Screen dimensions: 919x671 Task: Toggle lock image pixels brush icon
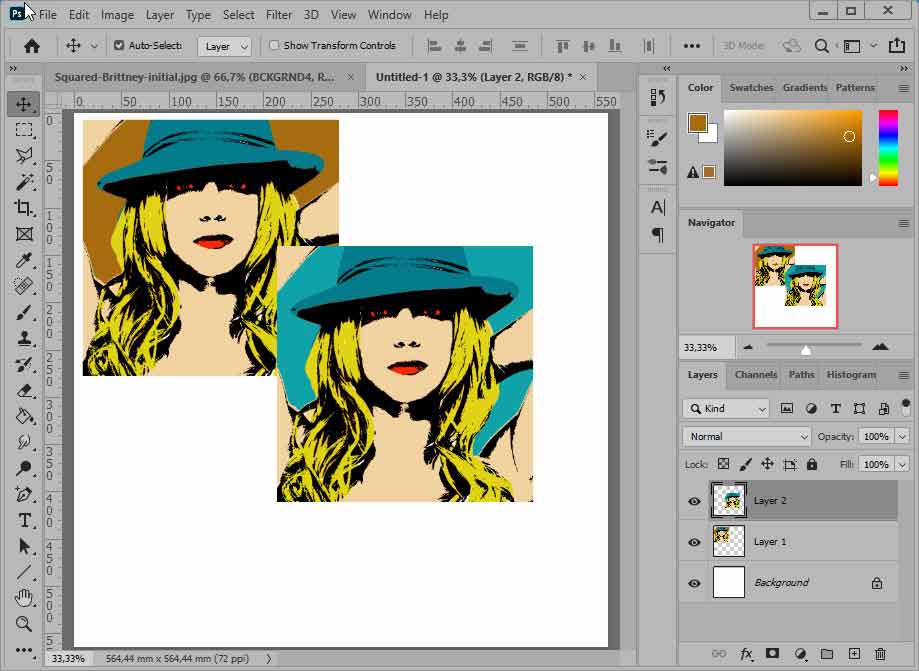746,464
